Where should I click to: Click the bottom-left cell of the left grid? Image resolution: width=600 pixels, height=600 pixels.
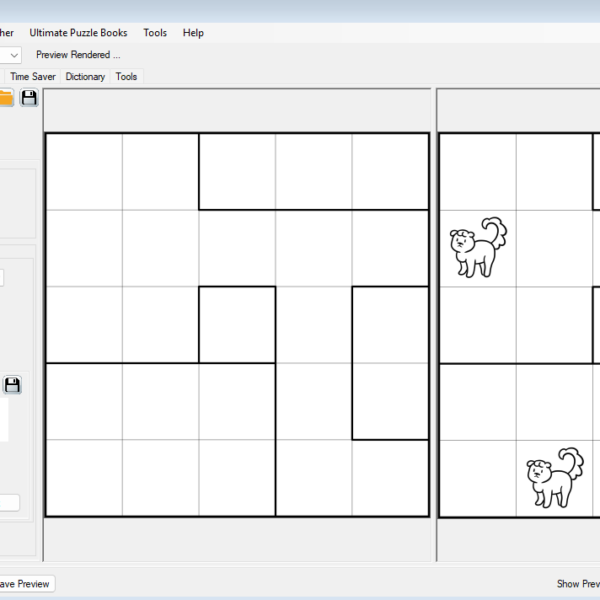click(x=84, y=478)
